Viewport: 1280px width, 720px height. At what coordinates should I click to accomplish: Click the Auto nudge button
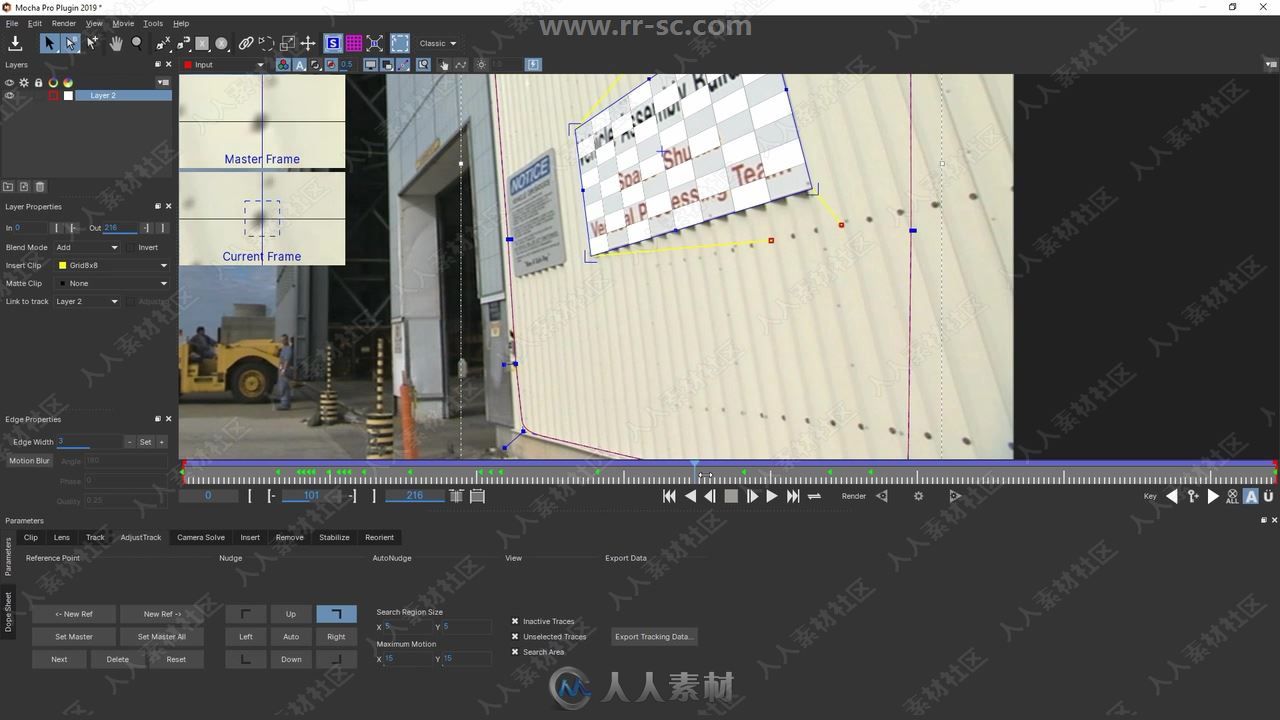click(291, 637)
